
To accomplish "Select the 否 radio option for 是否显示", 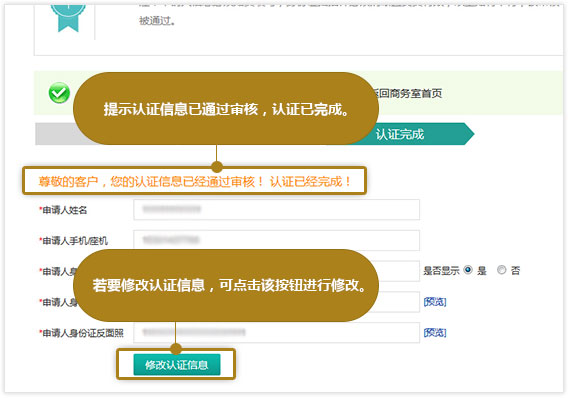I will (502, 270).
